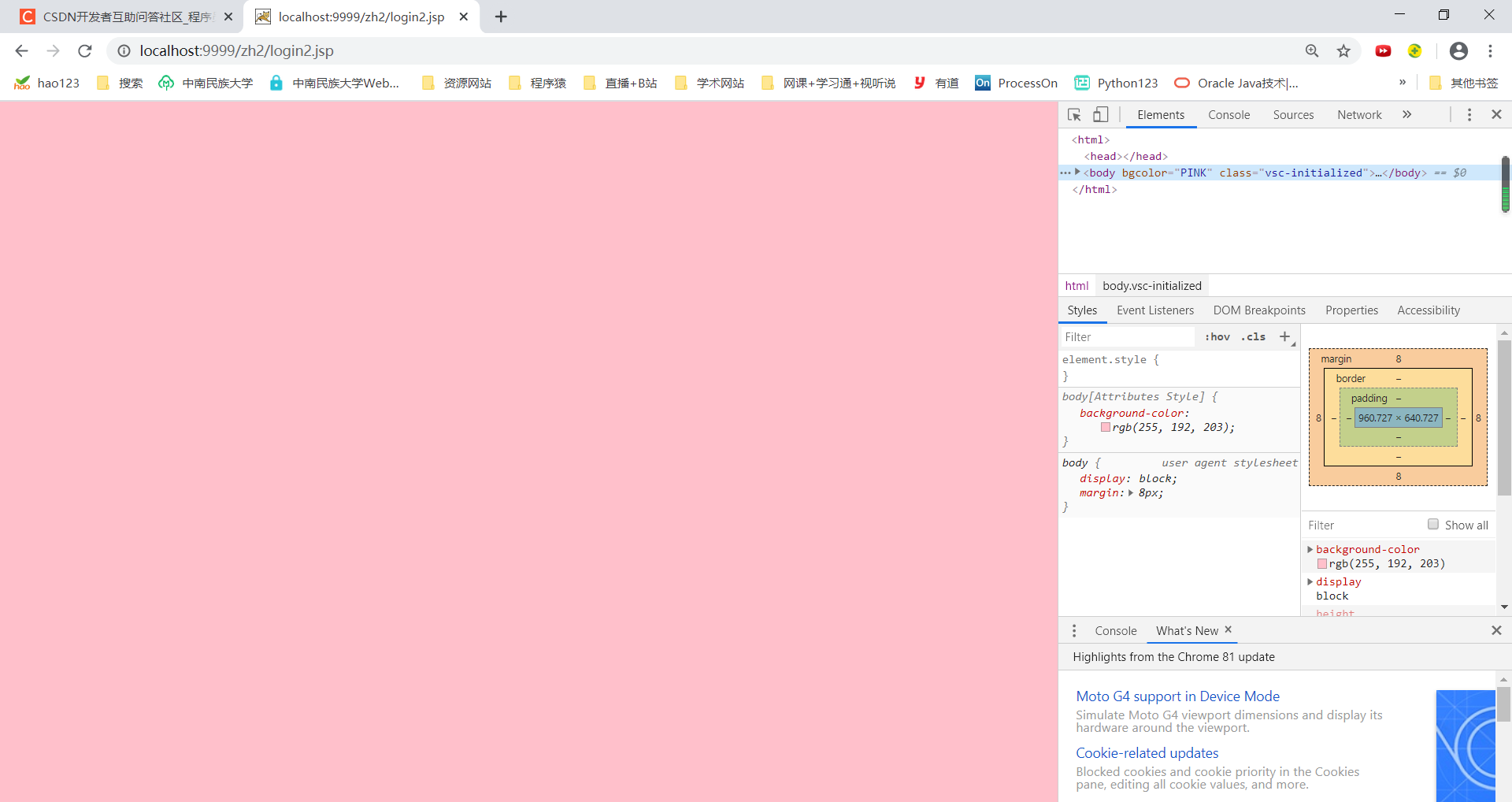Close the What's New drawer tab
This screenshot has width=1512, height=802.
coord(1228,629)
